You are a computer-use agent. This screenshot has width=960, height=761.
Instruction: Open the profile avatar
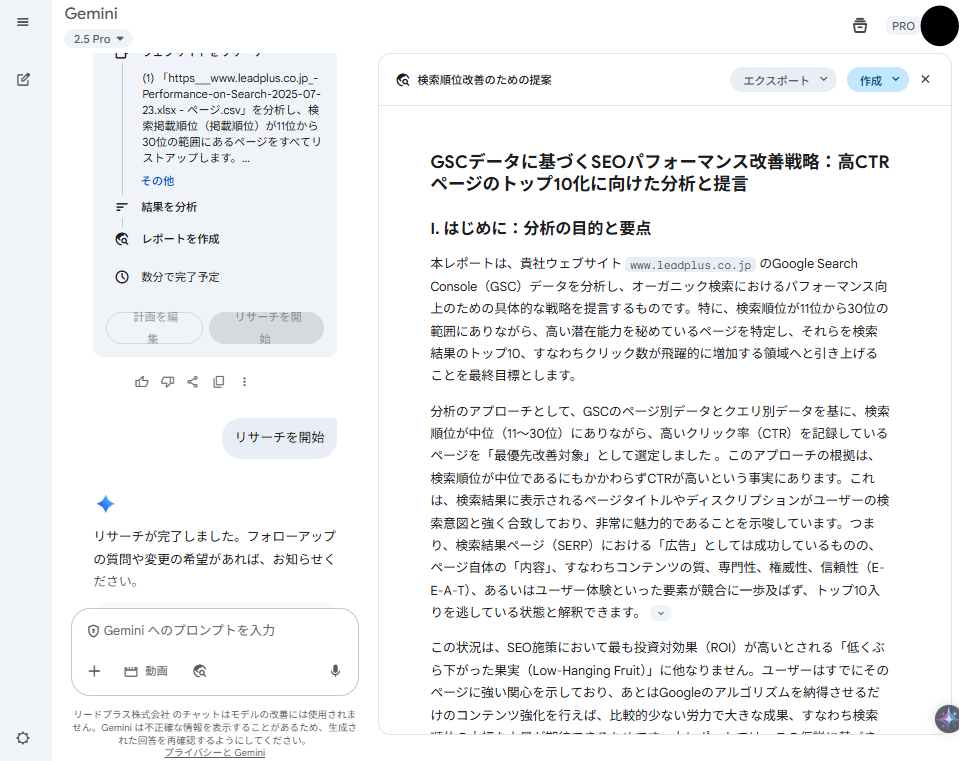[939, 26]
